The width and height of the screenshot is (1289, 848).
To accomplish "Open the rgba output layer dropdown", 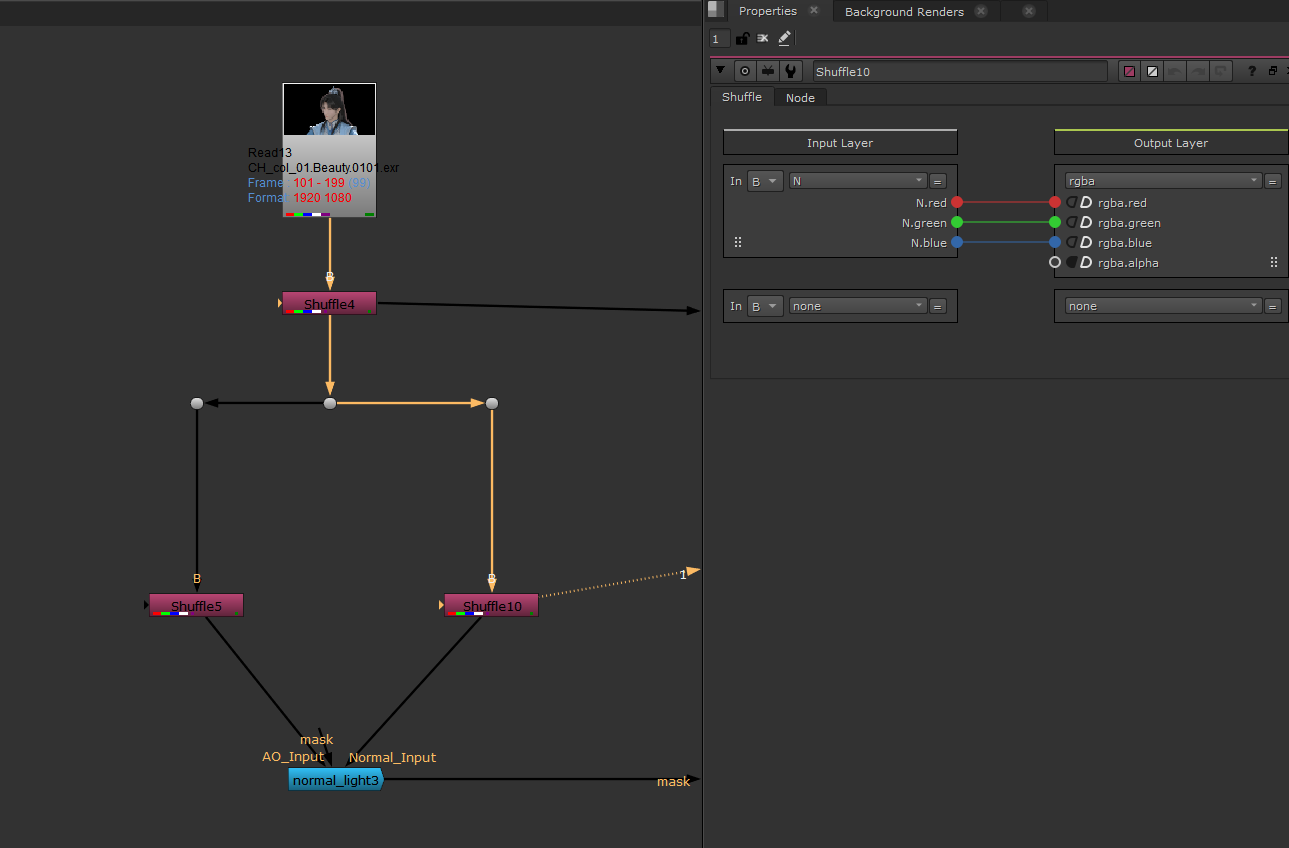I will (x=1163, y=180).
